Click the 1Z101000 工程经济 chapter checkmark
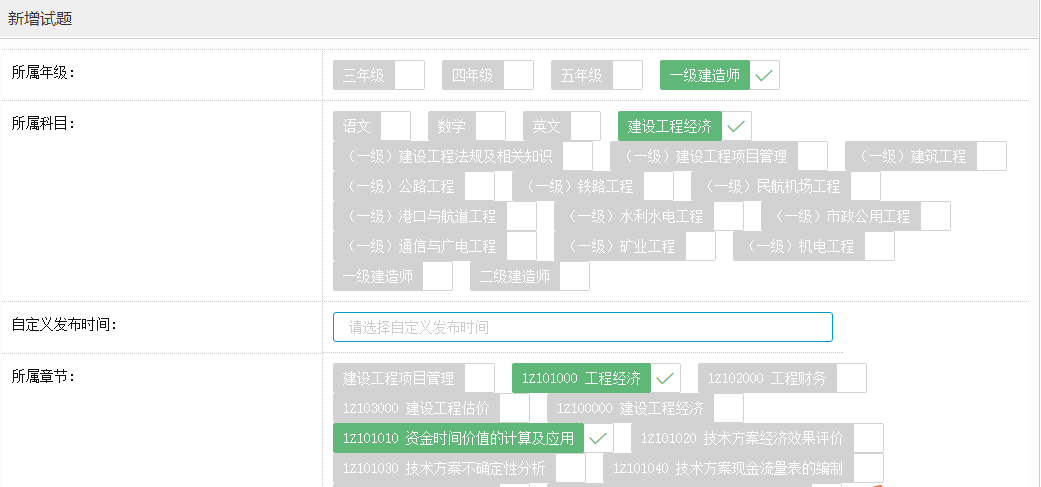This screenshot has height=487, width=1041. [666, 378]
